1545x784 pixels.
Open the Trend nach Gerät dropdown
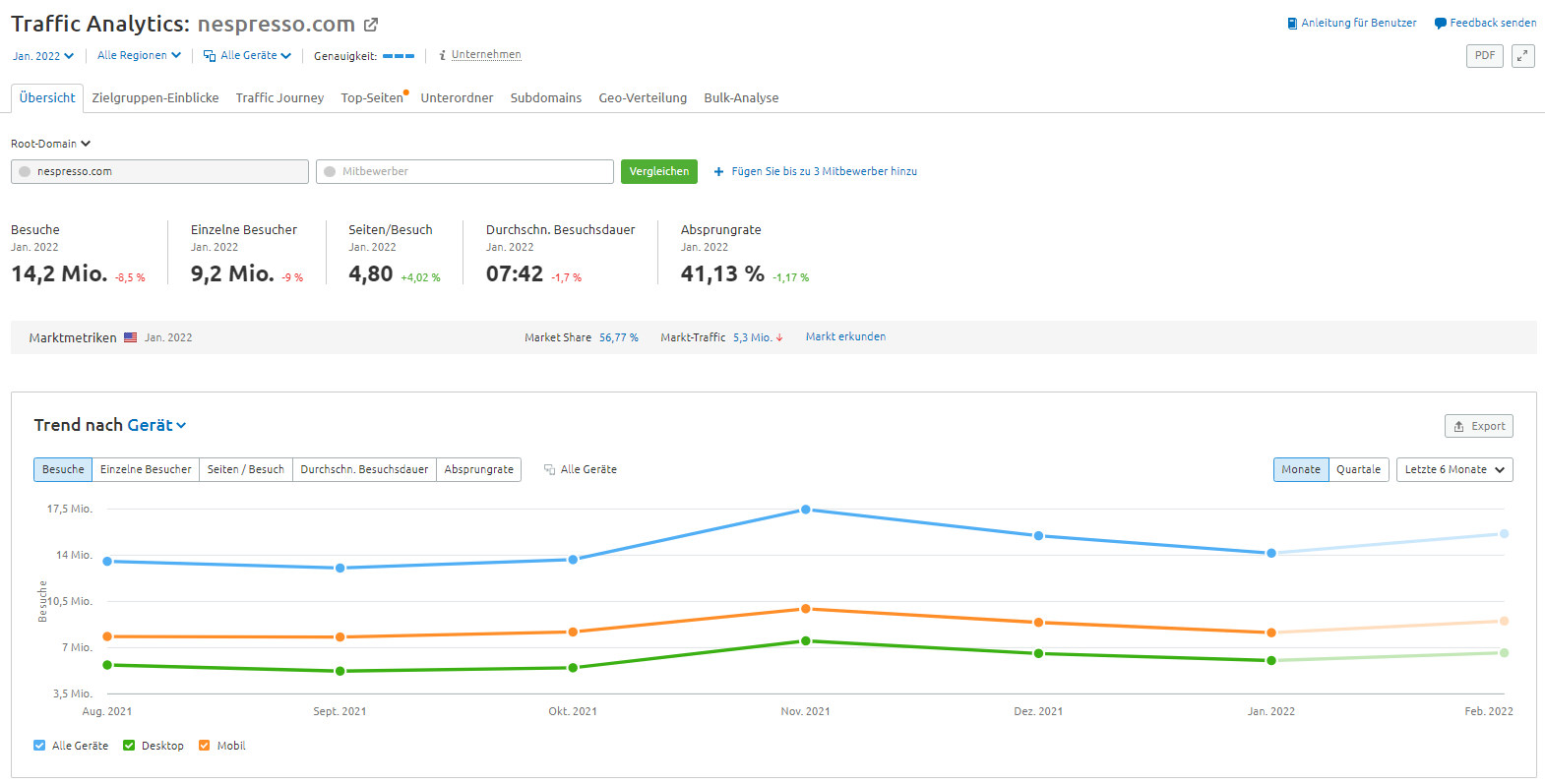156,425
